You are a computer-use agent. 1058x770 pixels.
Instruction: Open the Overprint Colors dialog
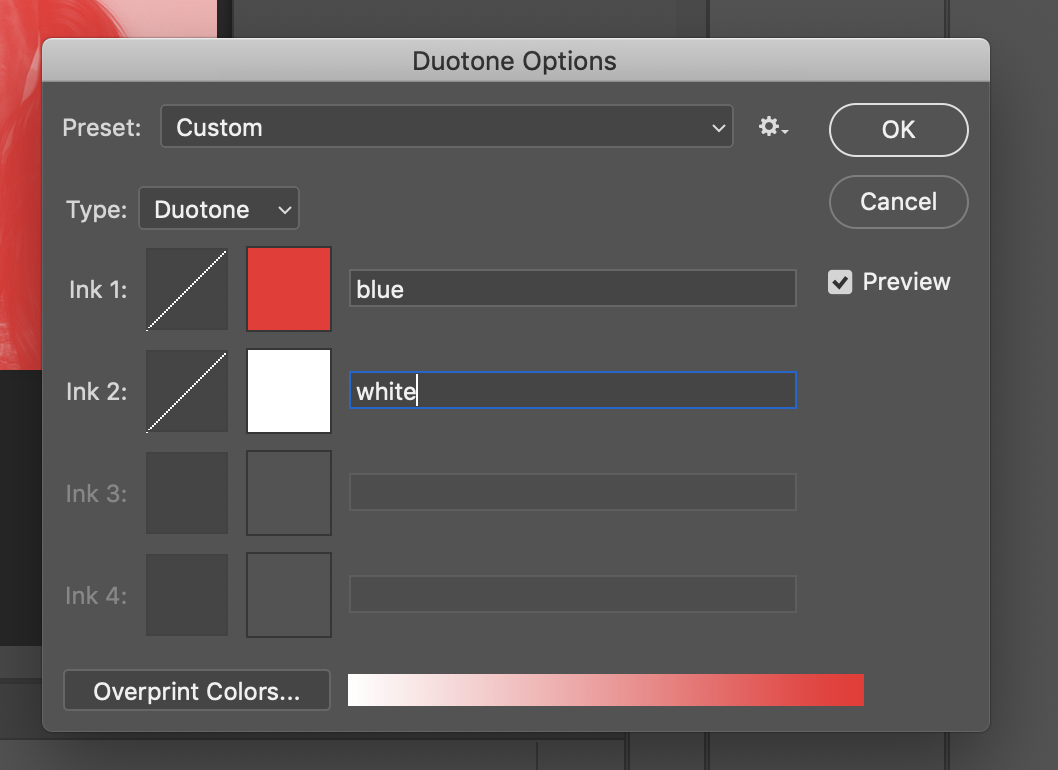tap(196, 690)
